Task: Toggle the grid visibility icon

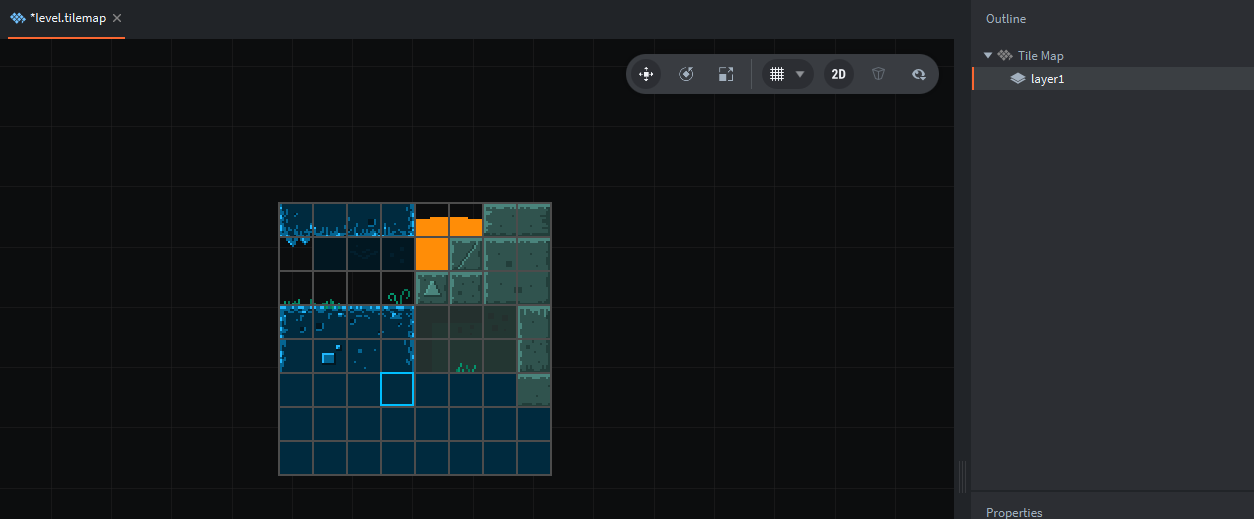Action: [777, 74]
